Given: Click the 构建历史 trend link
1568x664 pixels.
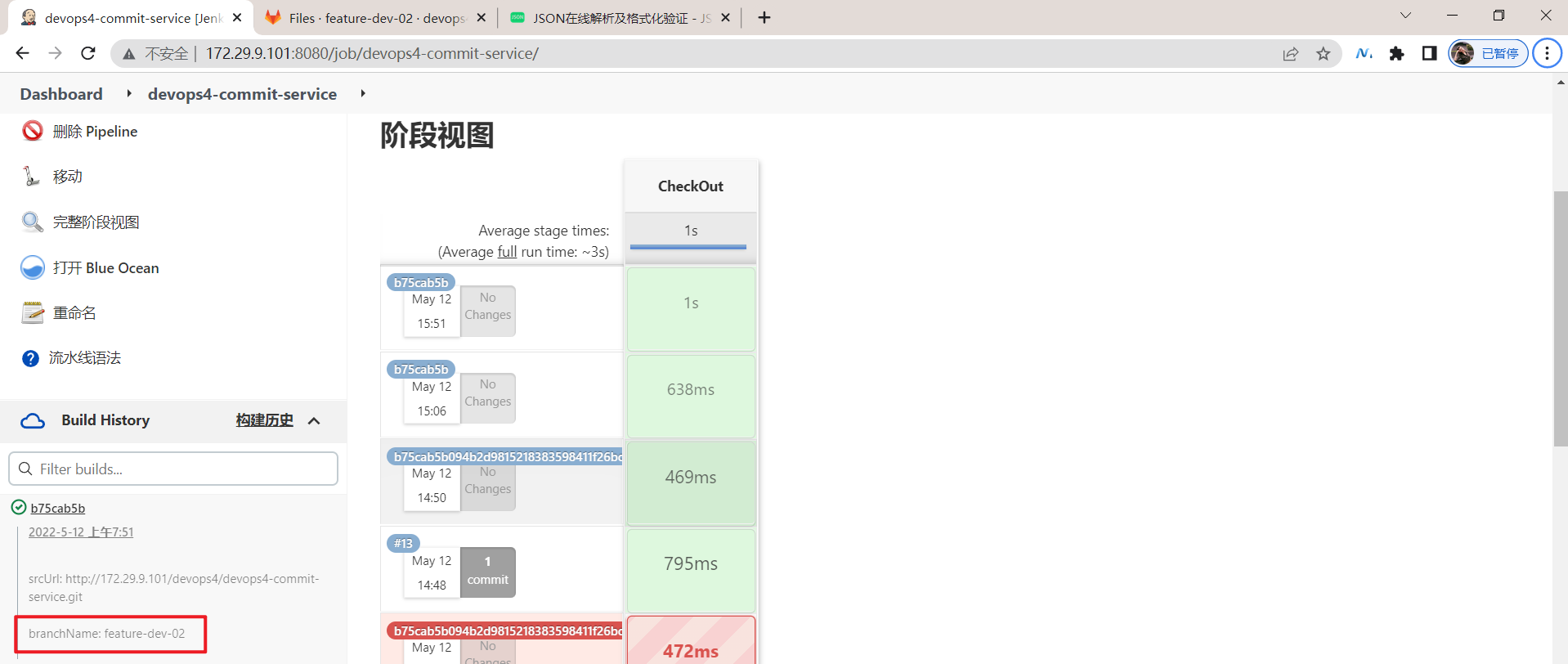Looking at the screenshot, I should [x=264, y=420].
